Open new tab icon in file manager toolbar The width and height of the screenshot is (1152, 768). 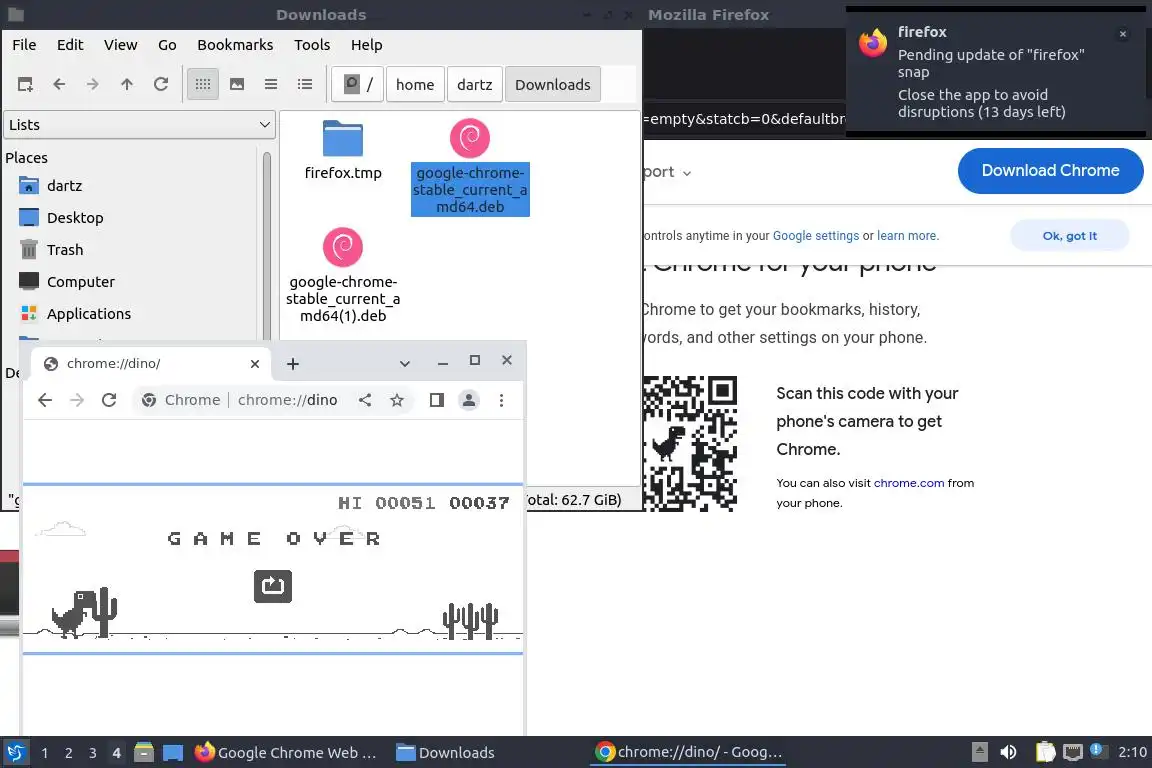pyautogui.click(x=25, y=85)
